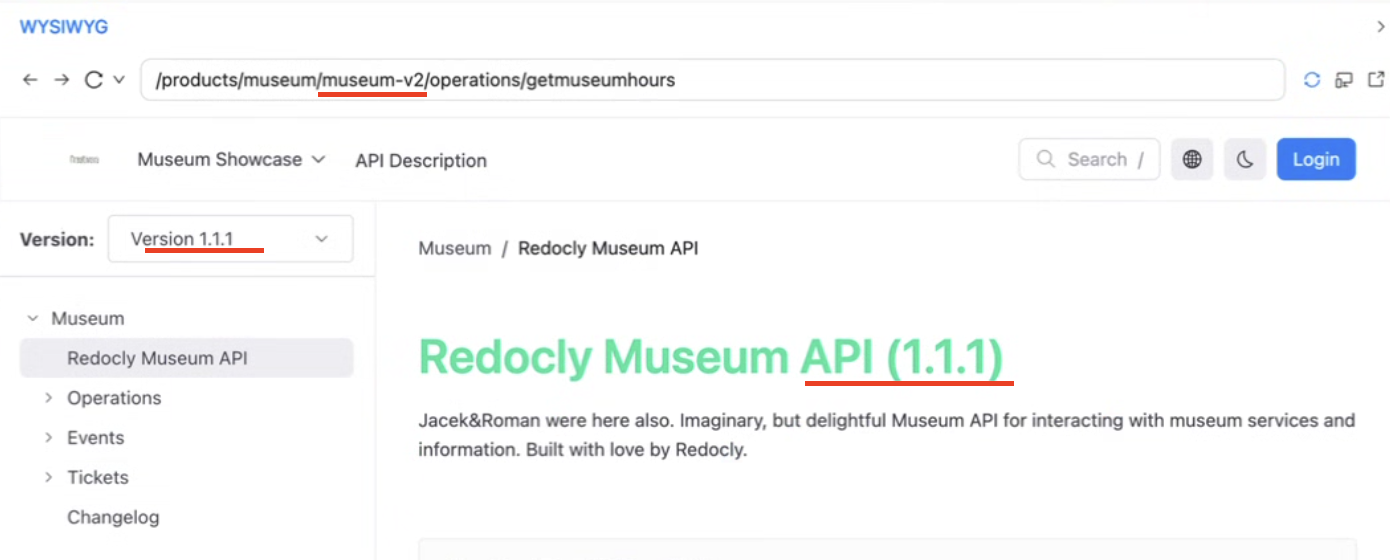Click Redocly Museum API breadcrumb

pyautogui.click(x=608, y=248)
